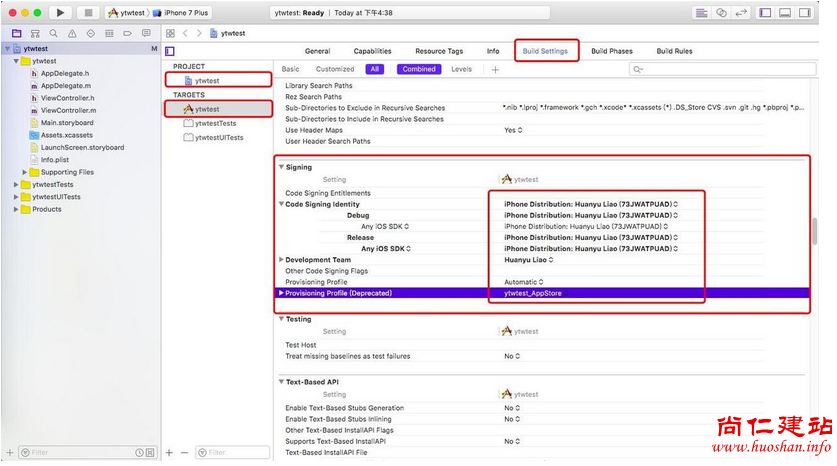Collapse the Signing section
Viewport: 837px width, 466px height.
click(x=282, y=167)
